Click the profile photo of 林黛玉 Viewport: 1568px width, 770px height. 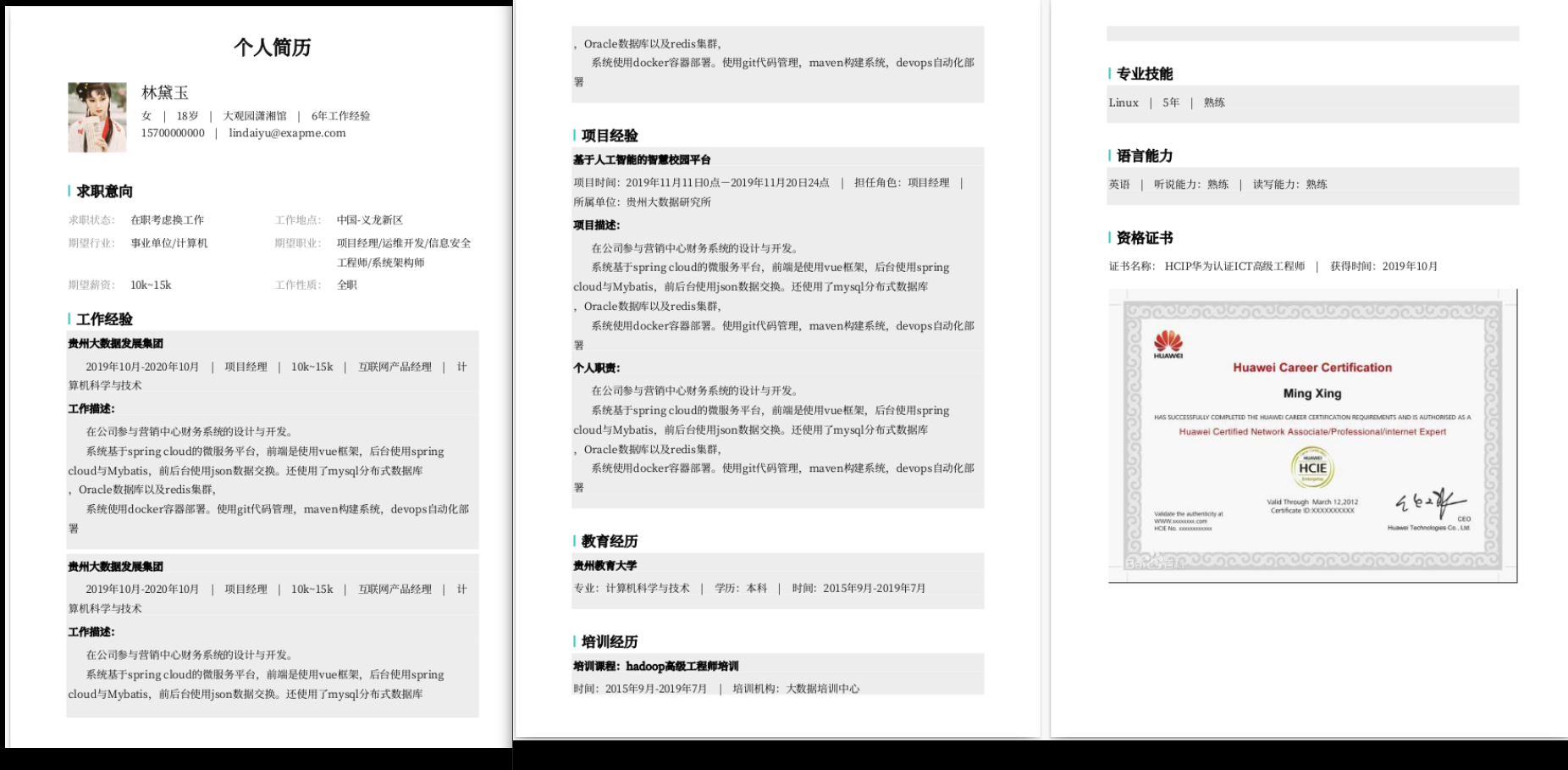(97, 117)
